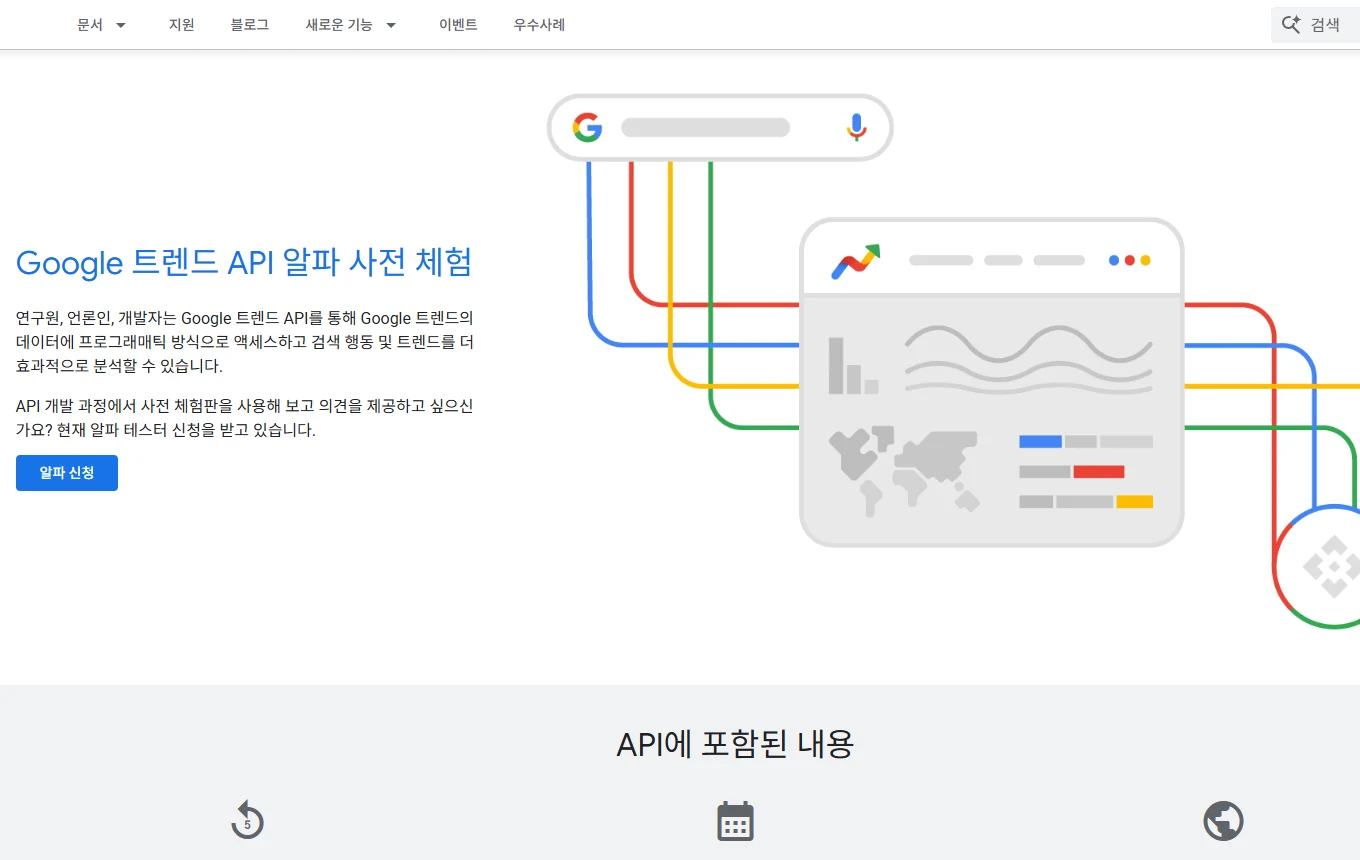Select the 이벤트 menu entry
The width and height of the screenshot is (1360, 860).
[458, 24]
